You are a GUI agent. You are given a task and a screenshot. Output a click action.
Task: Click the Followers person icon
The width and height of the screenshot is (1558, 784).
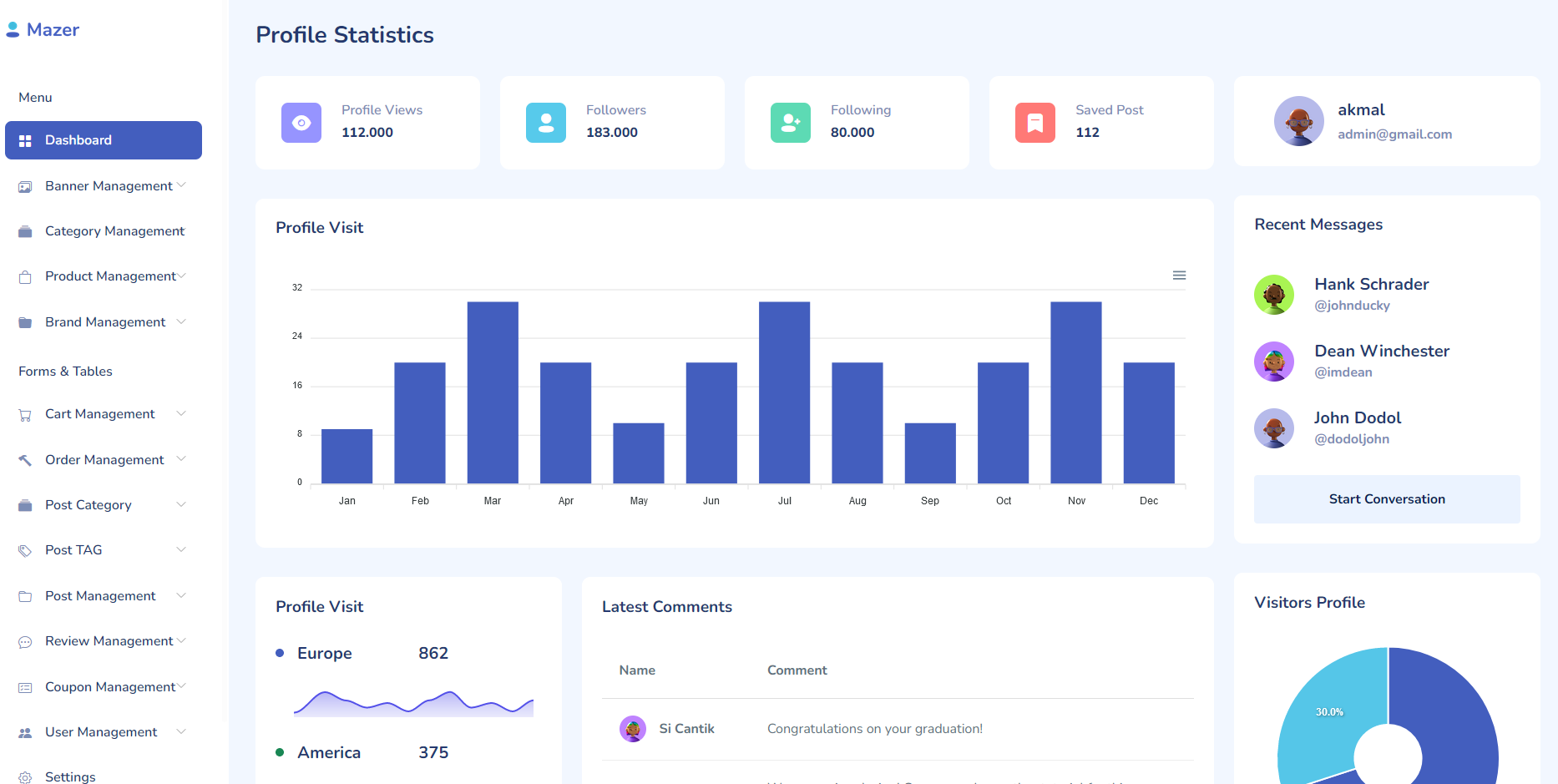click(546, 123)
